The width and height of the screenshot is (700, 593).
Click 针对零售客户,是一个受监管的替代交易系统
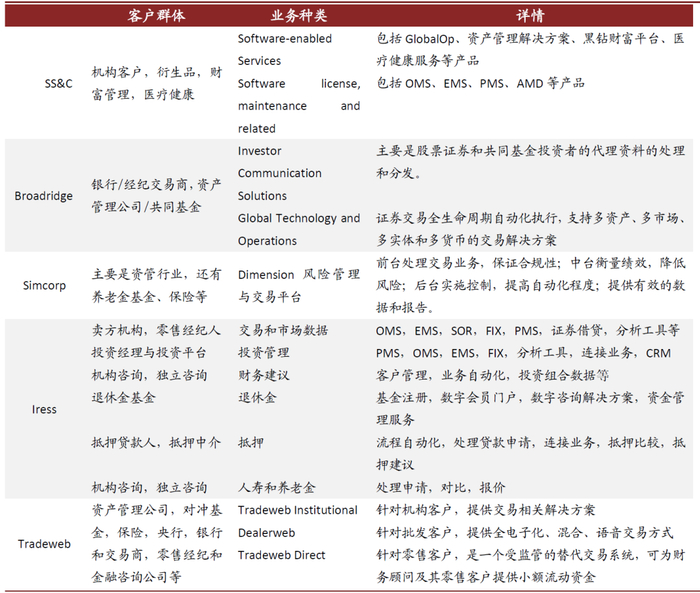[530, 566]
